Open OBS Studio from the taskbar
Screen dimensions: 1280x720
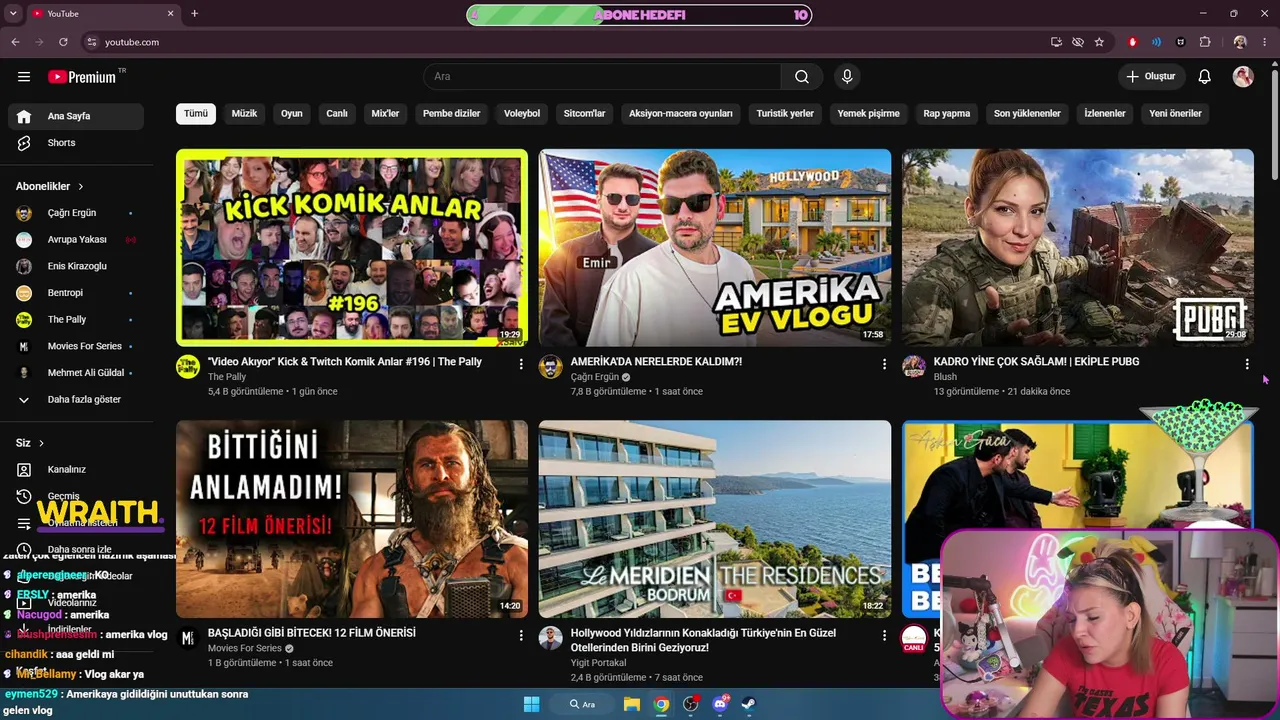[690, 704]
